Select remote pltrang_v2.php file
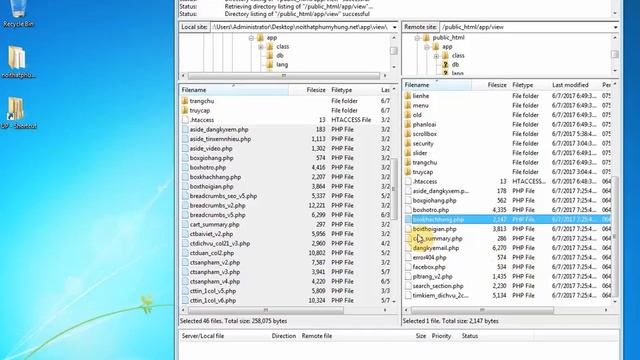The width and height of the screenshot is (640, 360). [x=432, y=277]
